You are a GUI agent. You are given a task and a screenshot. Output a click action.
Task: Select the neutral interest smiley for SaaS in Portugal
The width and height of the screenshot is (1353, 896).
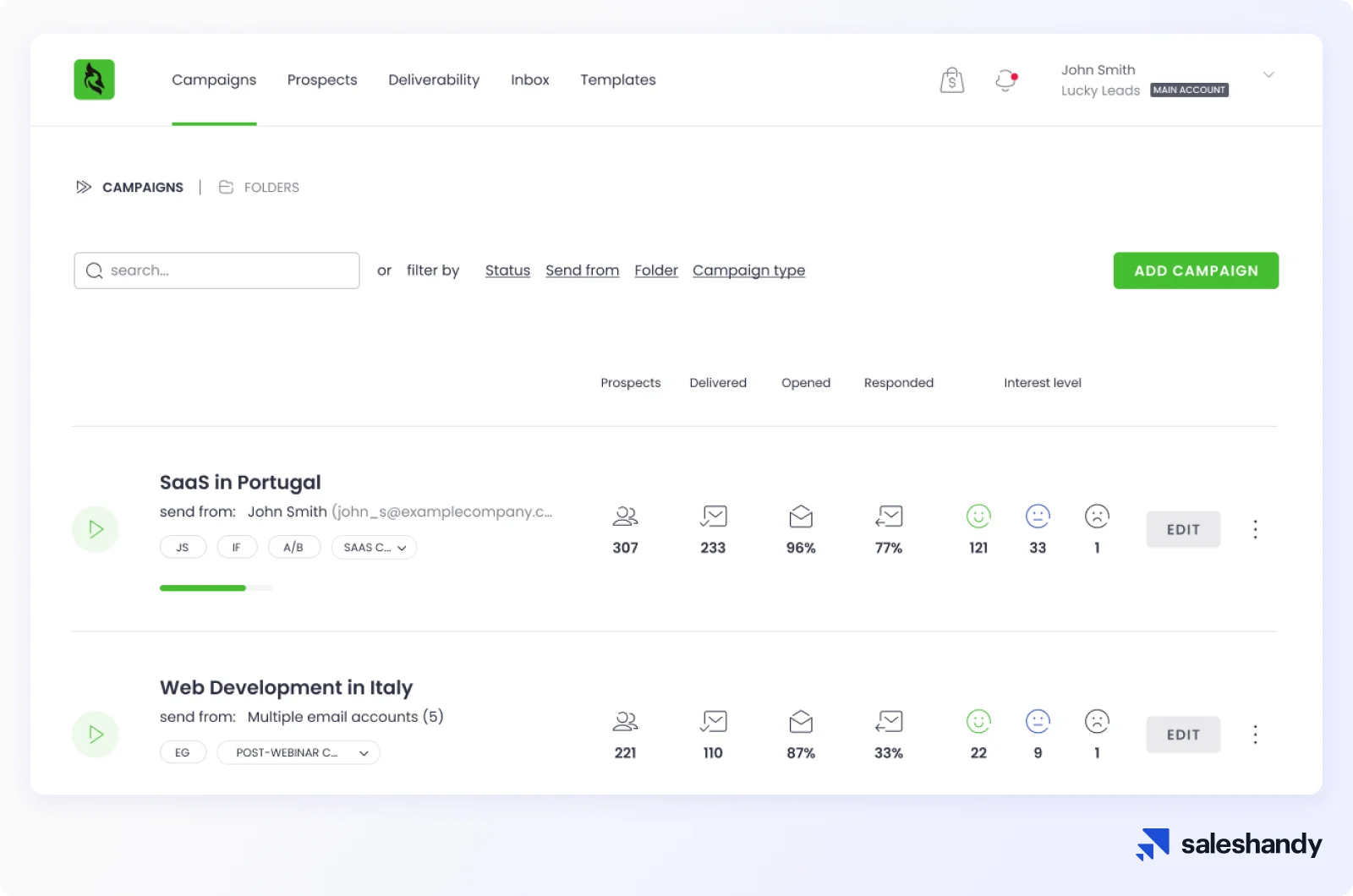(x=1038, y=516)
